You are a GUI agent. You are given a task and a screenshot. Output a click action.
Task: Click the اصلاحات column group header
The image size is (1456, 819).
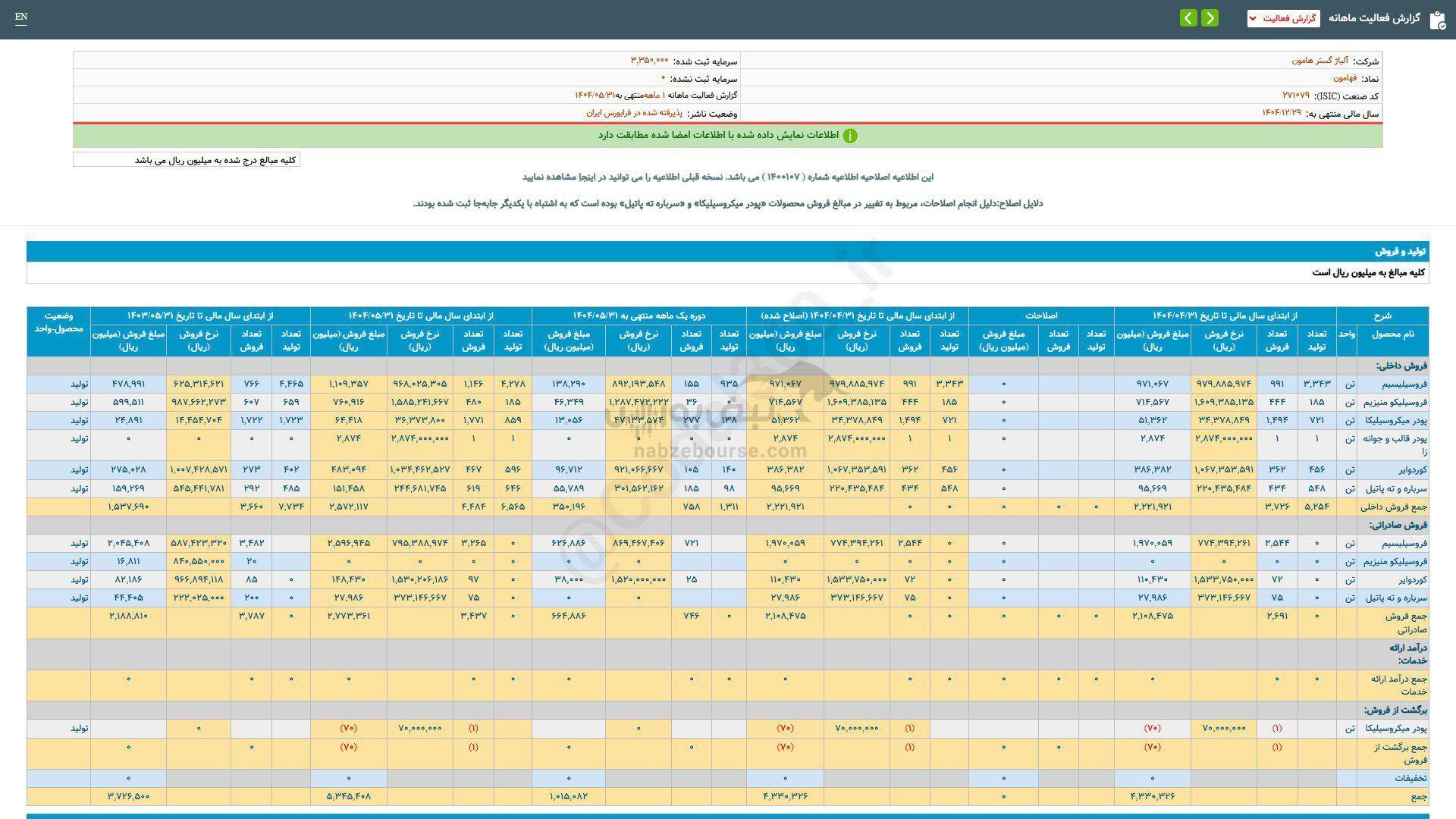(1040, 315)
